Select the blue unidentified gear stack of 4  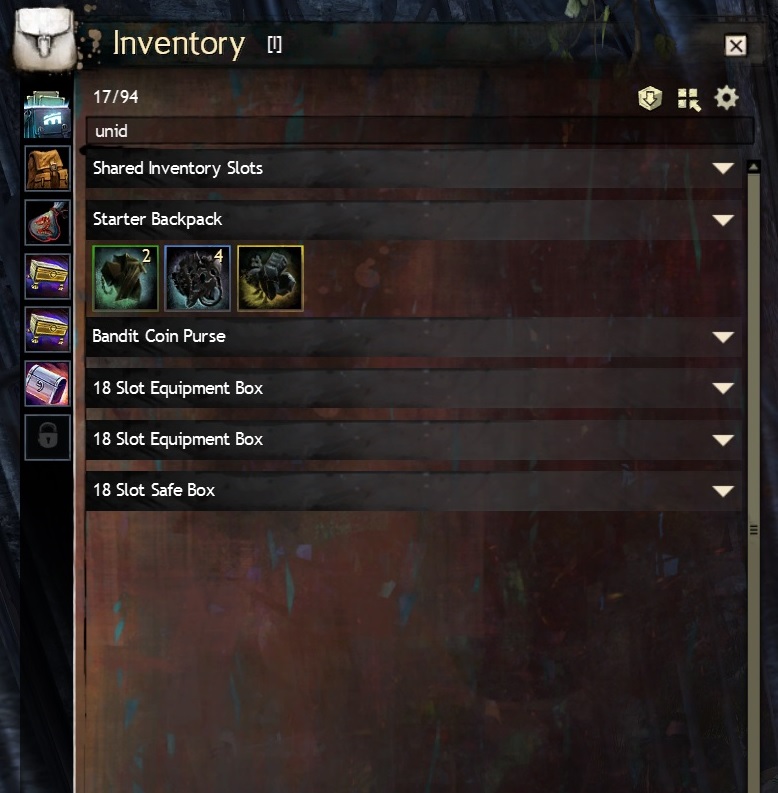click(x=197, y=278)
